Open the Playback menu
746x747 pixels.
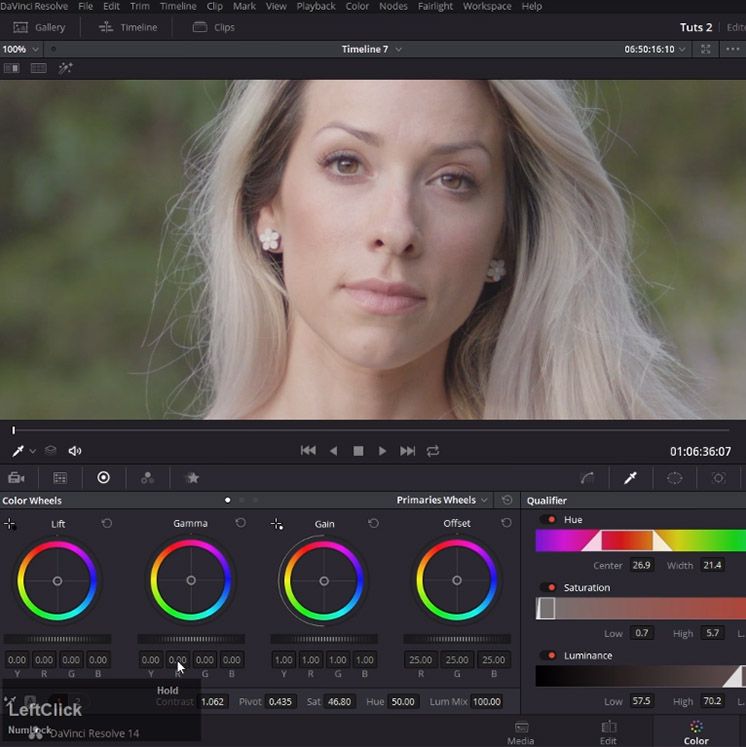(x=315, y=6)
